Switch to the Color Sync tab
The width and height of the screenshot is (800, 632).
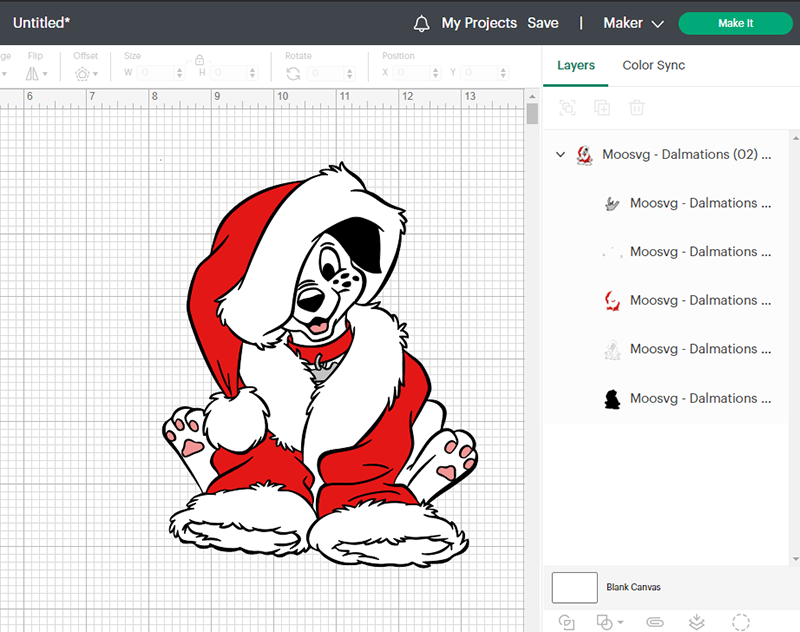[x=654, y=65]
